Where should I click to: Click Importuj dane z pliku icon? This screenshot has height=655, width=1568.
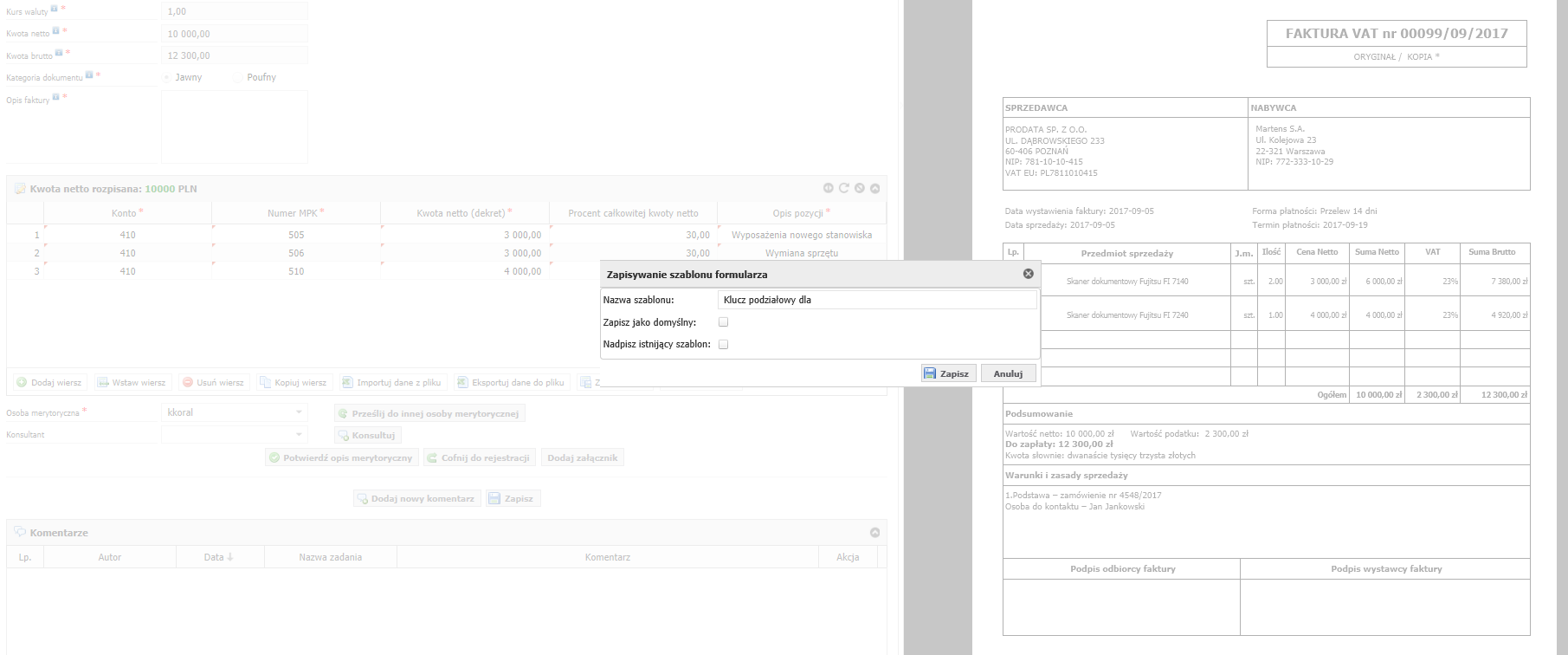tap(347, 382)
